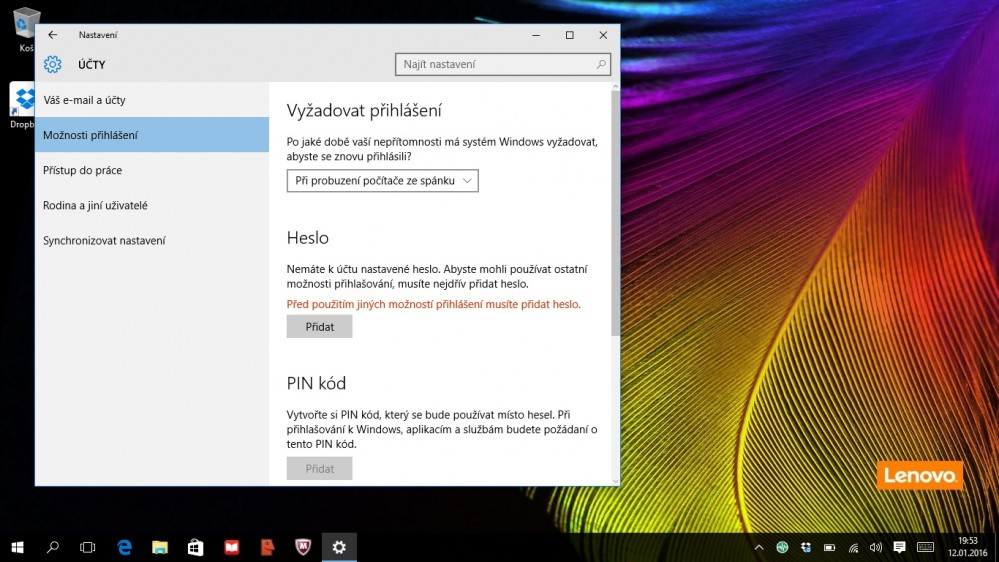Show hidden system tray icons chevron
The height and width of the screenshot is (562, 999).
coord(759,547)
